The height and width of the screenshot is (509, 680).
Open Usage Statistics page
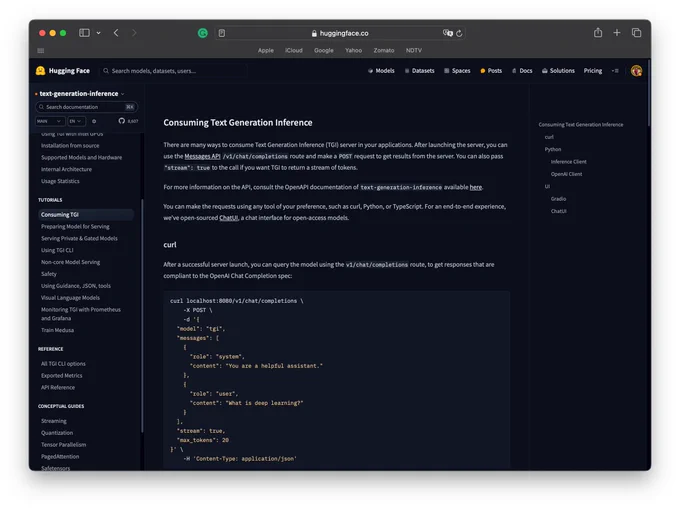click(x=60, y=181)
